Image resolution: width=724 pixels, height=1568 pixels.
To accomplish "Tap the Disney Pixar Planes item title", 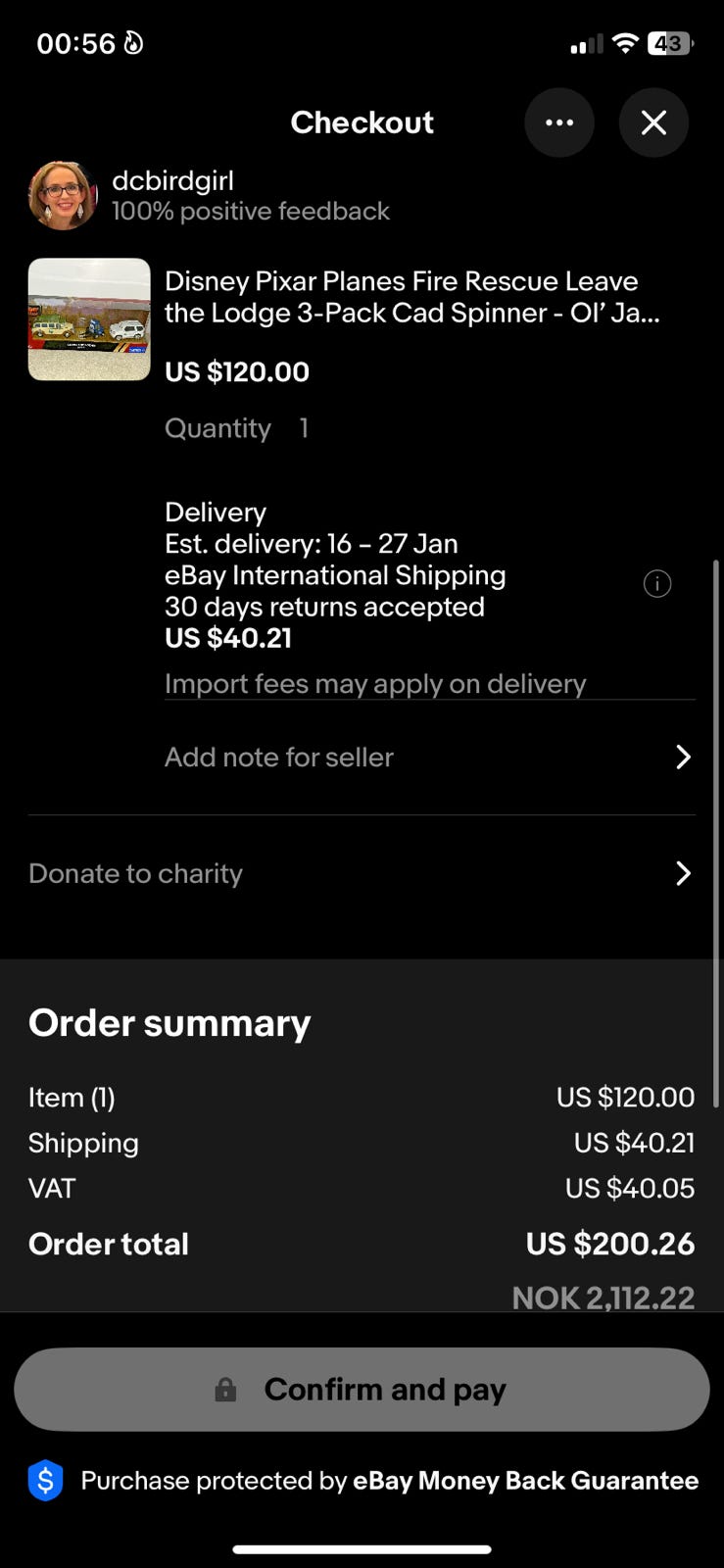I will (411, 297).
